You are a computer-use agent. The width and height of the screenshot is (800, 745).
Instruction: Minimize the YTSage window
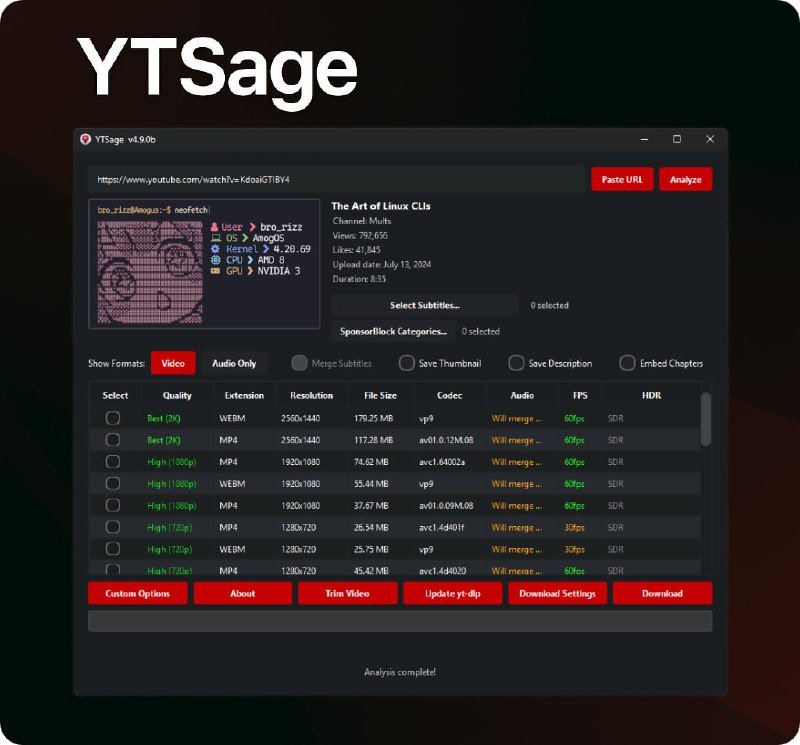click(642, 139)
